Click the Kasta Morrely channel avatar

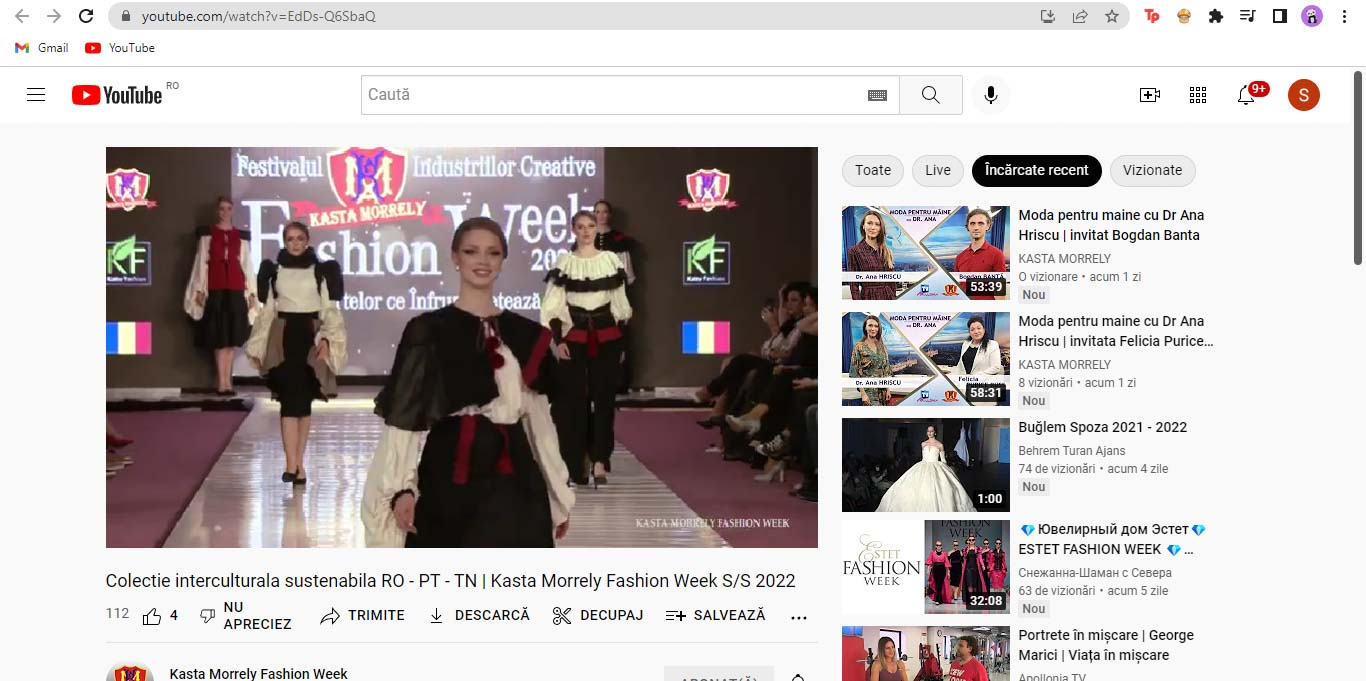click(130, 673)
